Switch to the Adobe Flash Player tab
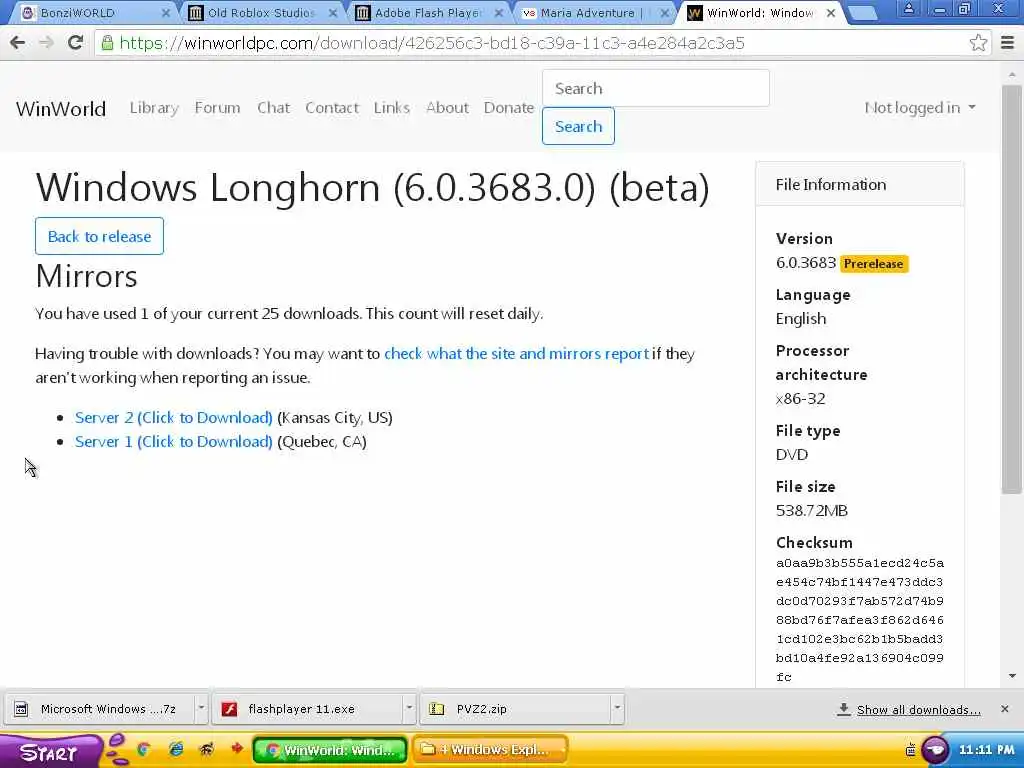 (428, 13)
